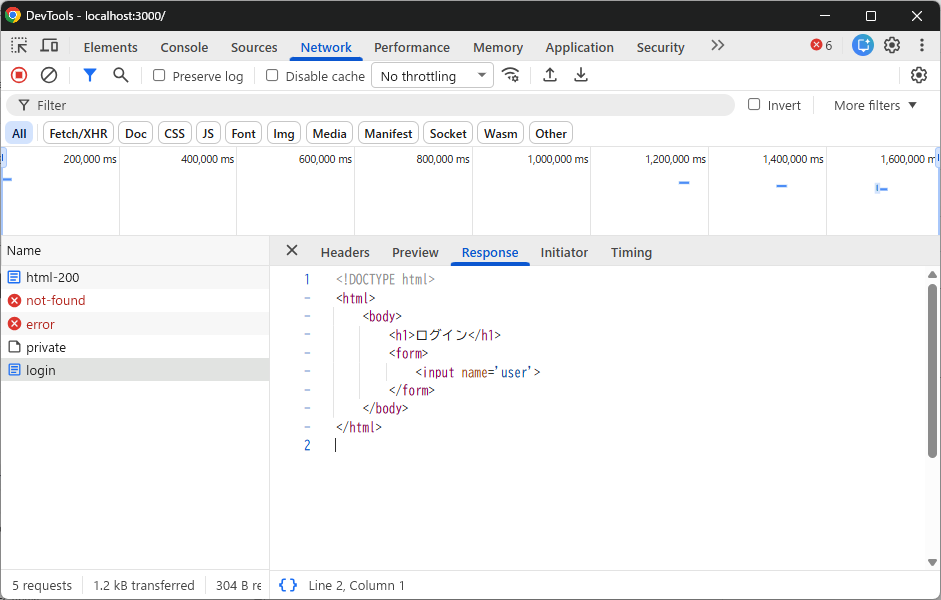This screenshot has width=941, height=600.
Task: Enable Preserve log checkbox
Action: [x=159, y=76]
